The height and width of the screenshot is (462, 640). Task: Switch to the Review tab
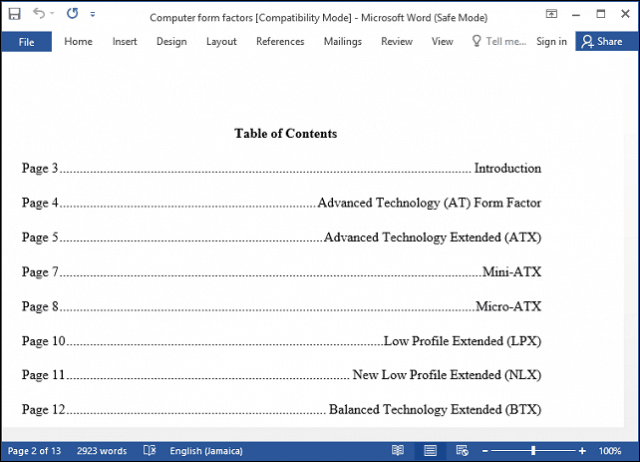[397, 42]
